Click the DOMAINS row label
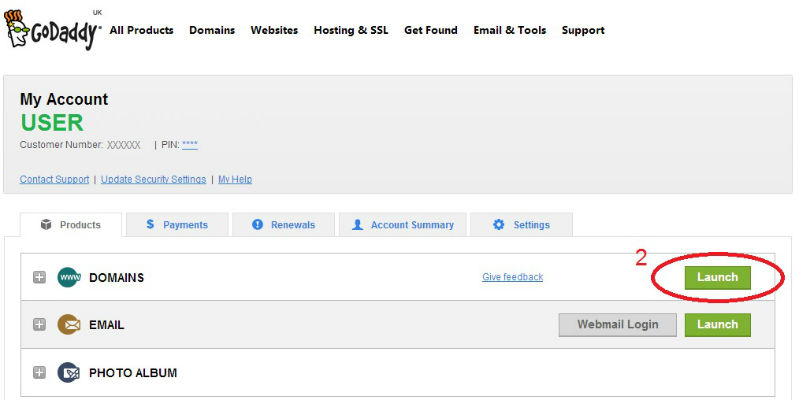The width and height of the screenshot is (800, 400). click(x=117, y=278)
